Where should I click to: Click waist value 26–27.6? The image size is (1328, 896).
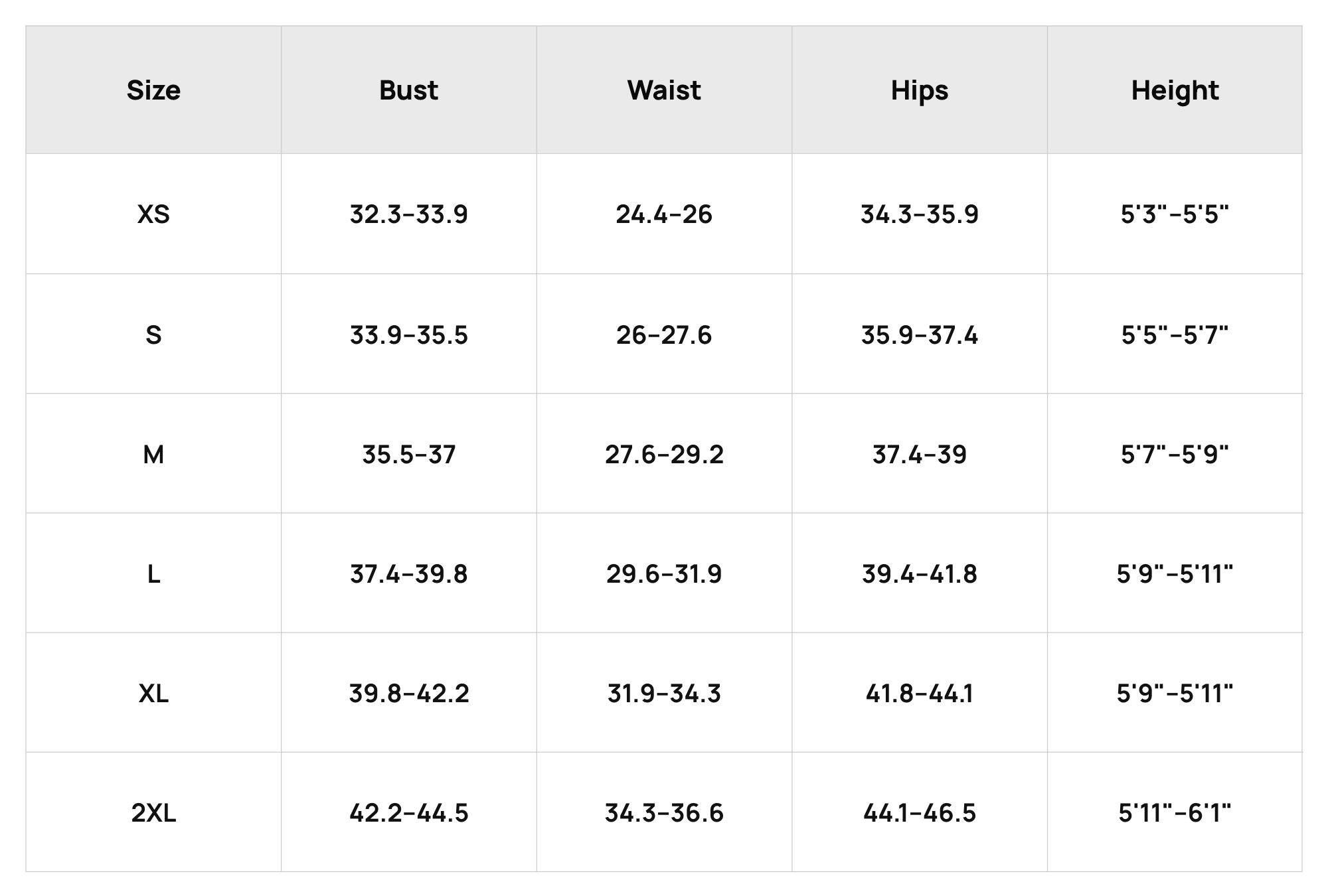click(x=664, y=335)
